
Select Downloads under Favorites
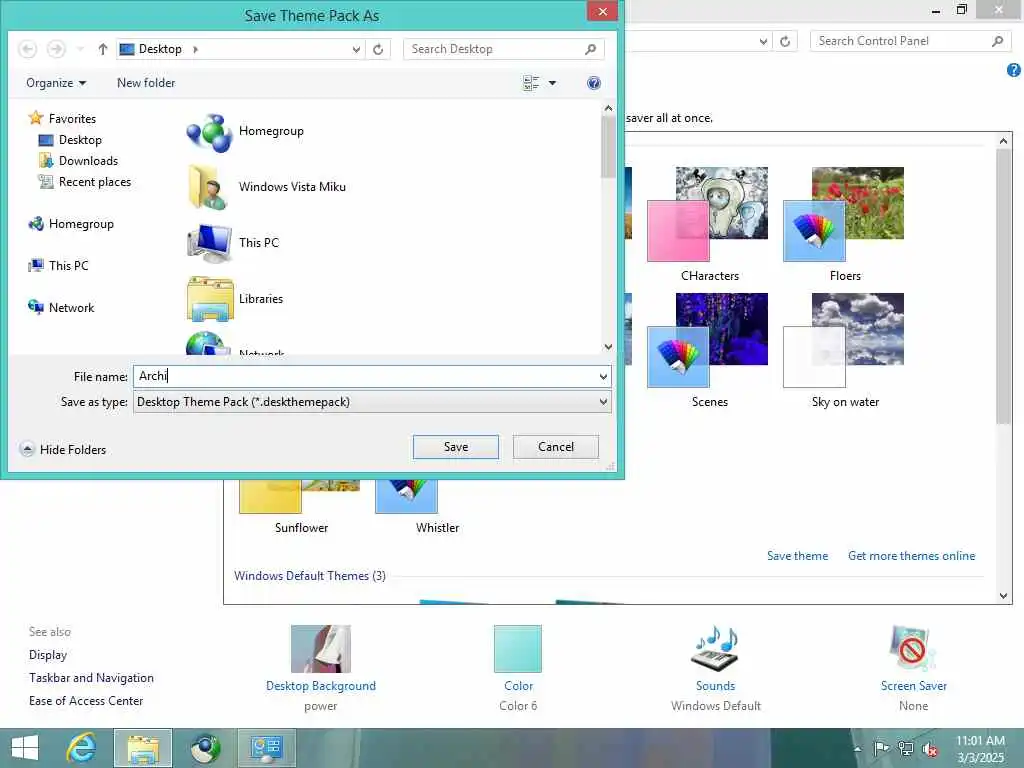(x=78, y=161)
